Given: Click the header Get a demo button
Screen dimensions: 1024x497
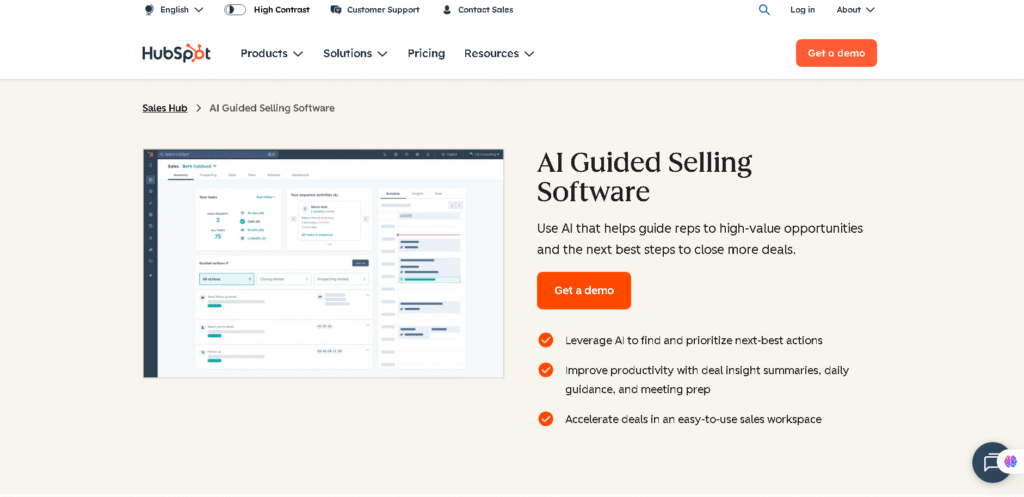Looking at the screenshot, I should pos(836,53).
